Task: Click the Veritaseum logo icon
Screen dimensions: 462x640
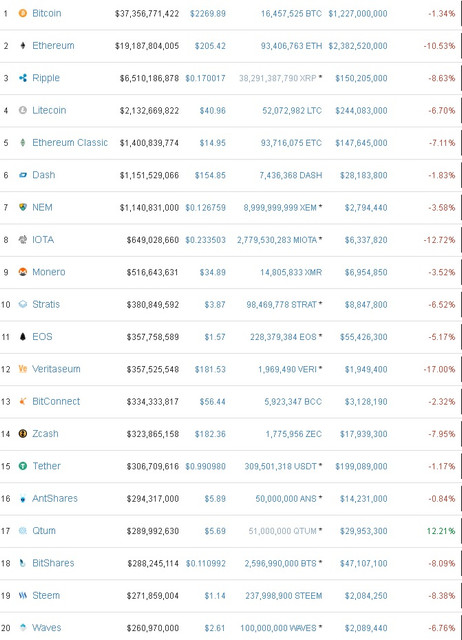Action: coord(23,369)
